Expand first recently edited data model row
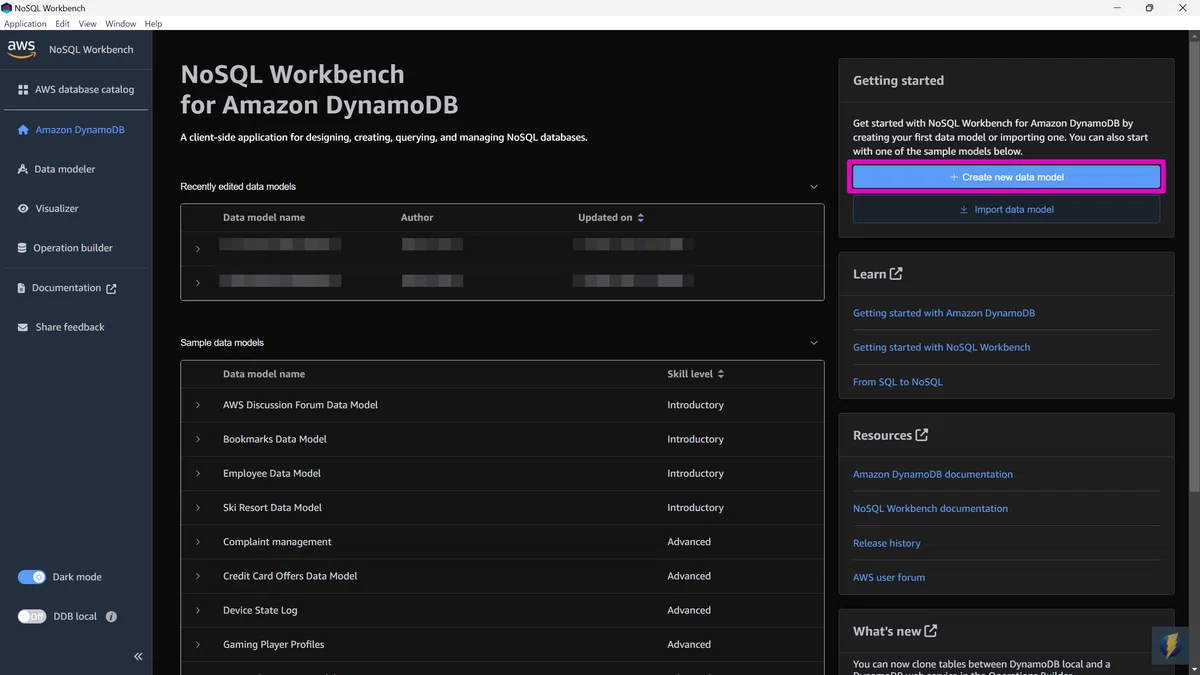 click(x=198, y=249)
